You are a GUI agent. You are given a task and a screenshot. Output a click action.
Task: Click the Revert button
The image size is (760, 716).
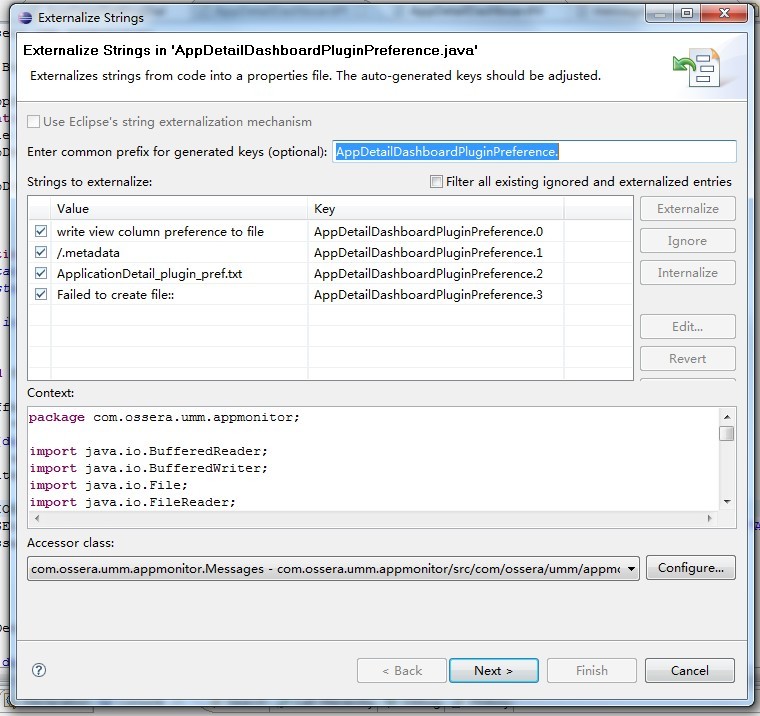tap(687, 359)
